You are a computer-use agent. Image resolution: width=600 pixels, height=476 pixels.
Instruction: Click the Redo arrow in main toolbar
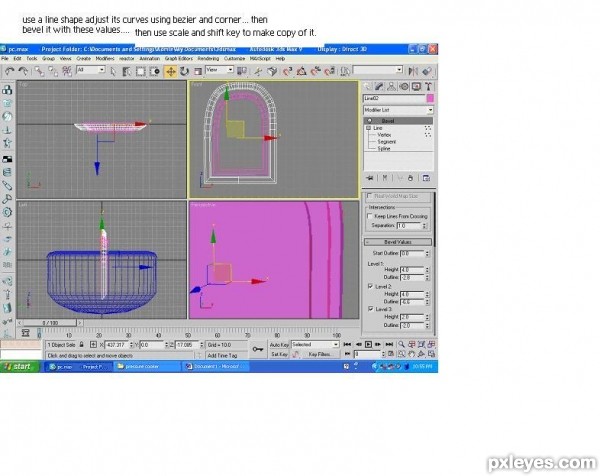pos(23,71)
